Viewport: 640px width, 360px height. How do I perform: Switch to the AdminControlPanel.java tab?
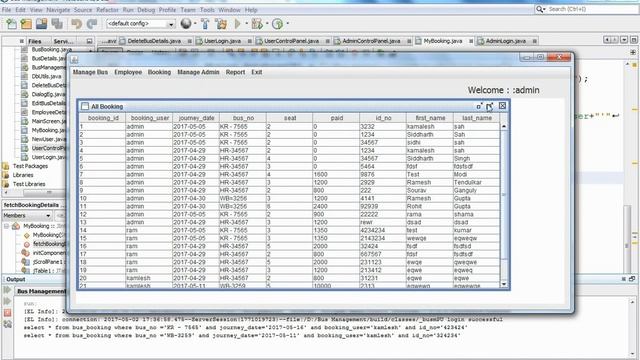[371, 41]
